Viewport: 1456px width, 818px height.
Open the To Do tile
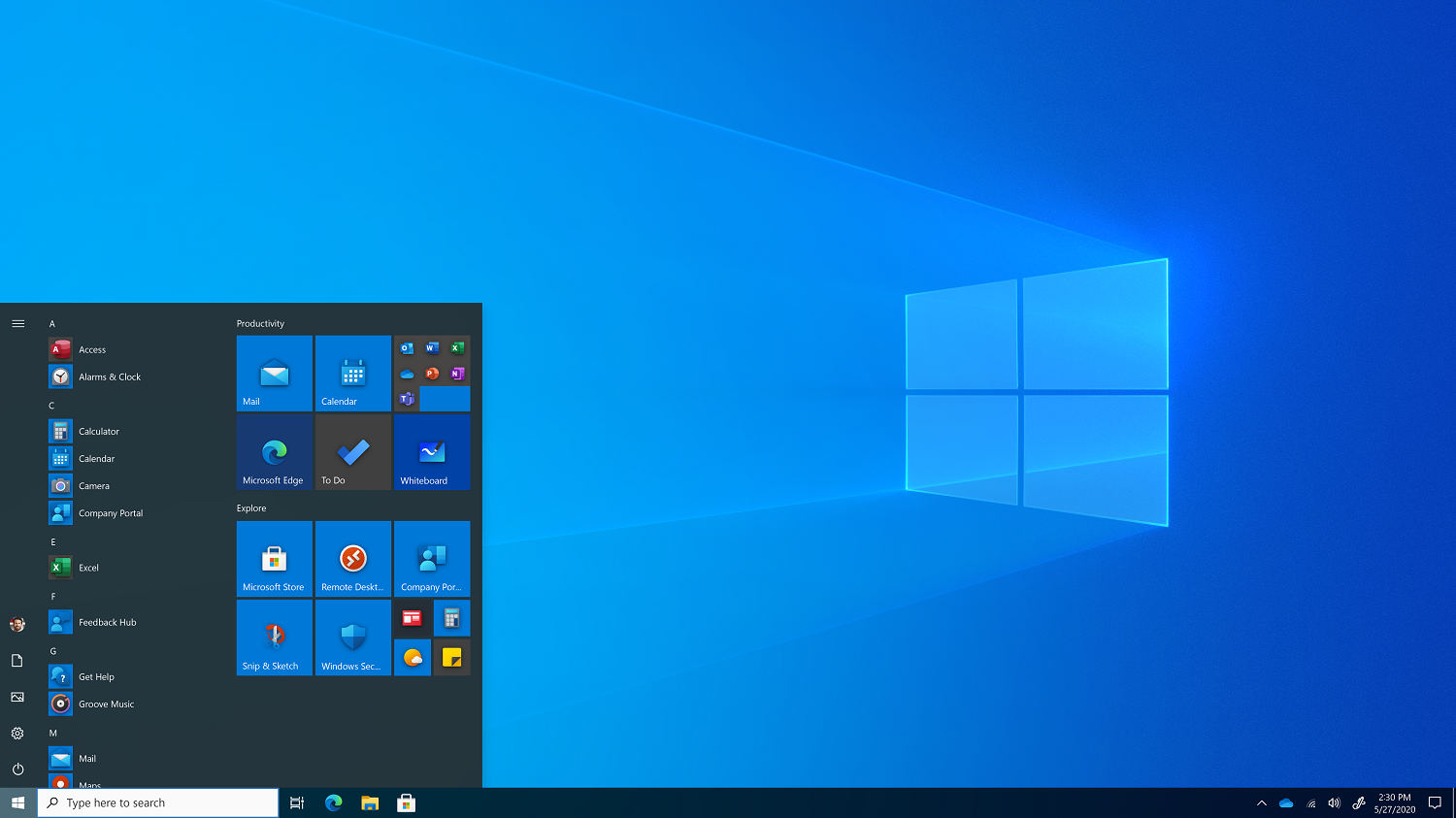tap(353, 452)
